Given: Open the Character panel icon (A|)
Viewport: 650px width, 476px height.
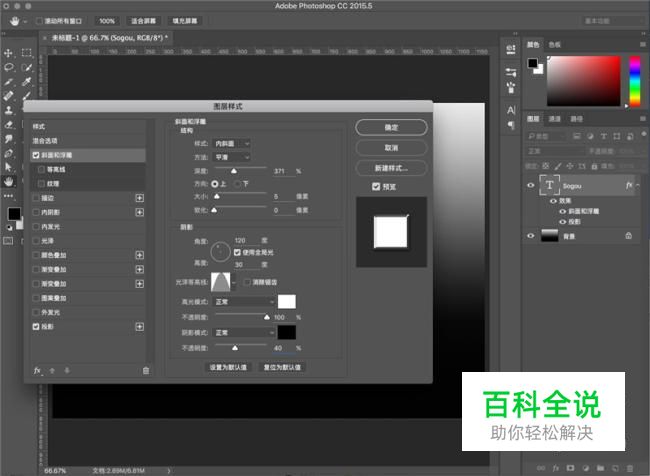Looking at the screenshot, I should click(x=511, y=110).
